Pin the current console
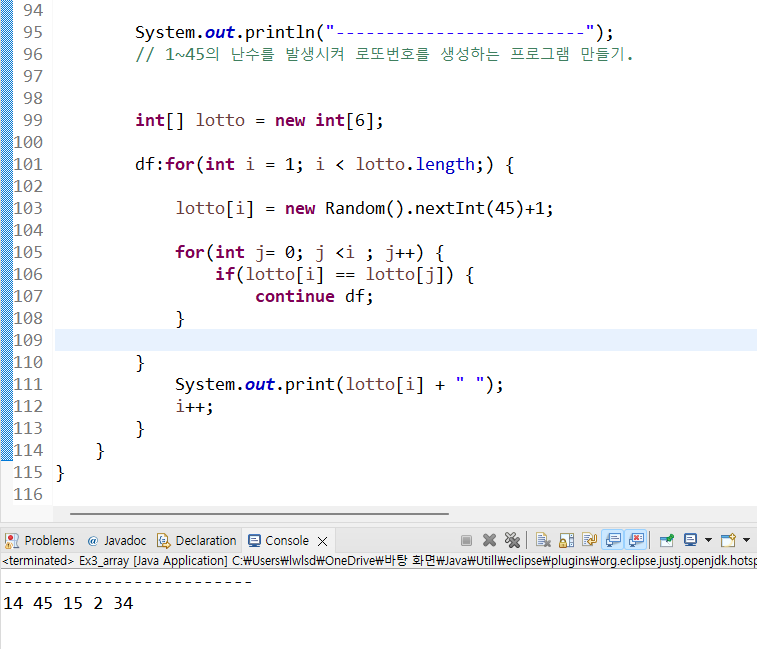The height and width of the screenshot is (649, 757). coord(667,540)
